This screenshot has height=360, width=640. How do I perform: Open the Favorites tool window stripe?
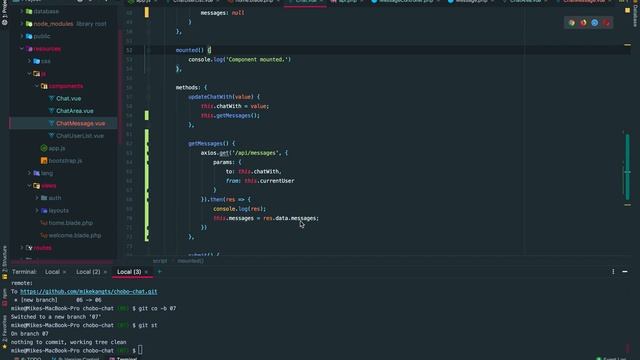tap(4, 332)
